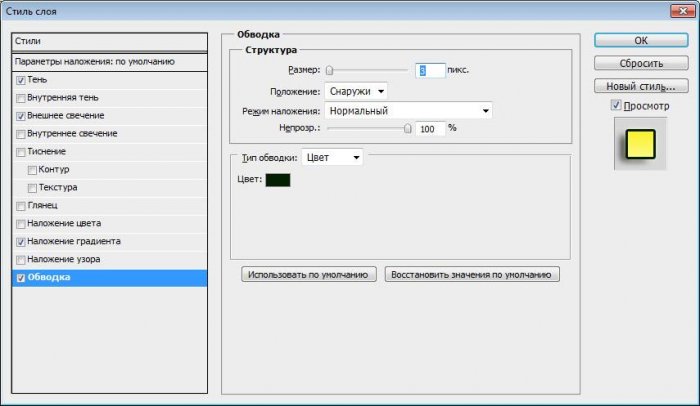The image size is (700, 406).
Task: Open the Положение dropdown set to Снаружи
Action: click(x=357, y=91)
